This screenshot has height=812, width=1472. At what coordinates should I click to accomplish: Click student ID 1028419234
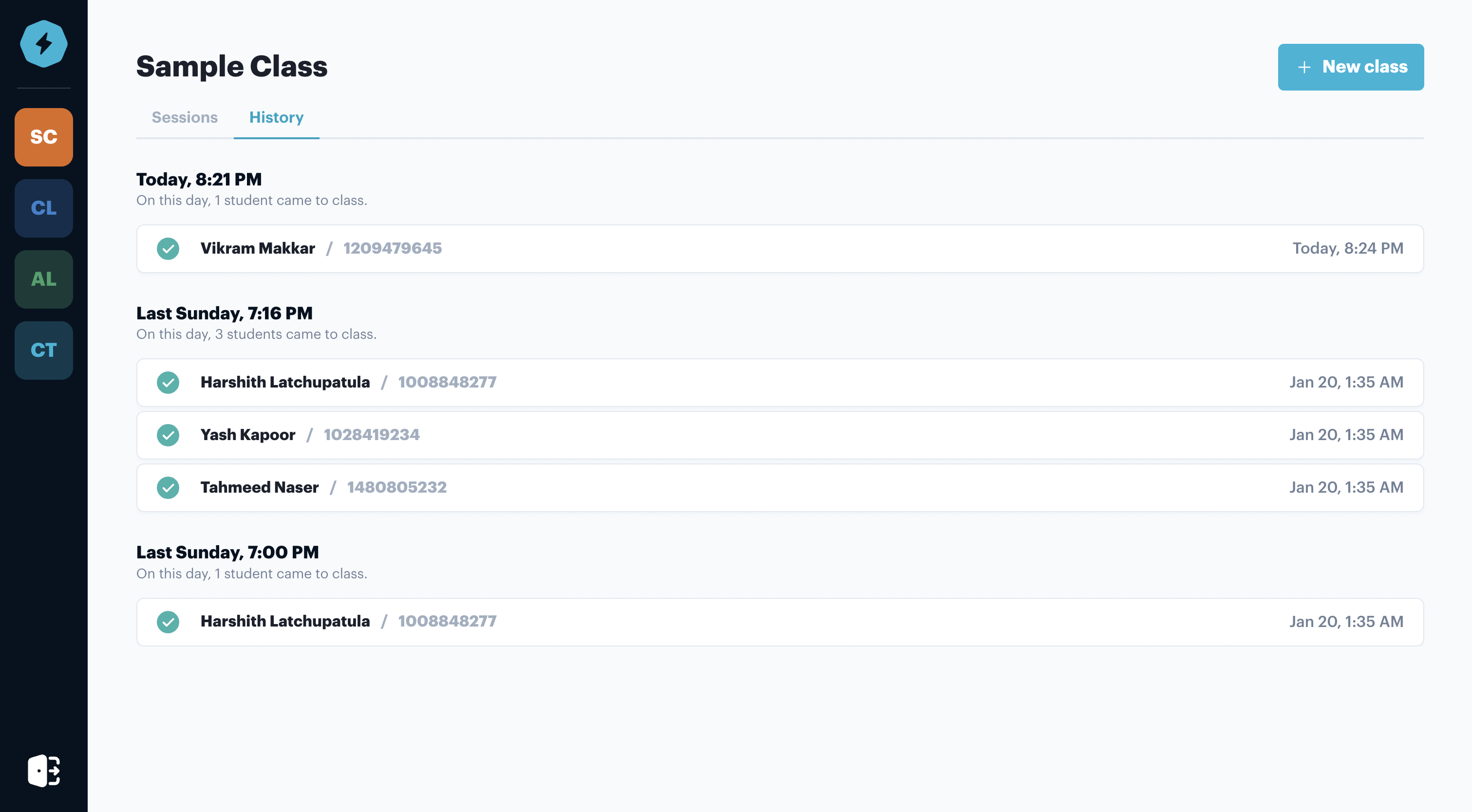(372, 435)
